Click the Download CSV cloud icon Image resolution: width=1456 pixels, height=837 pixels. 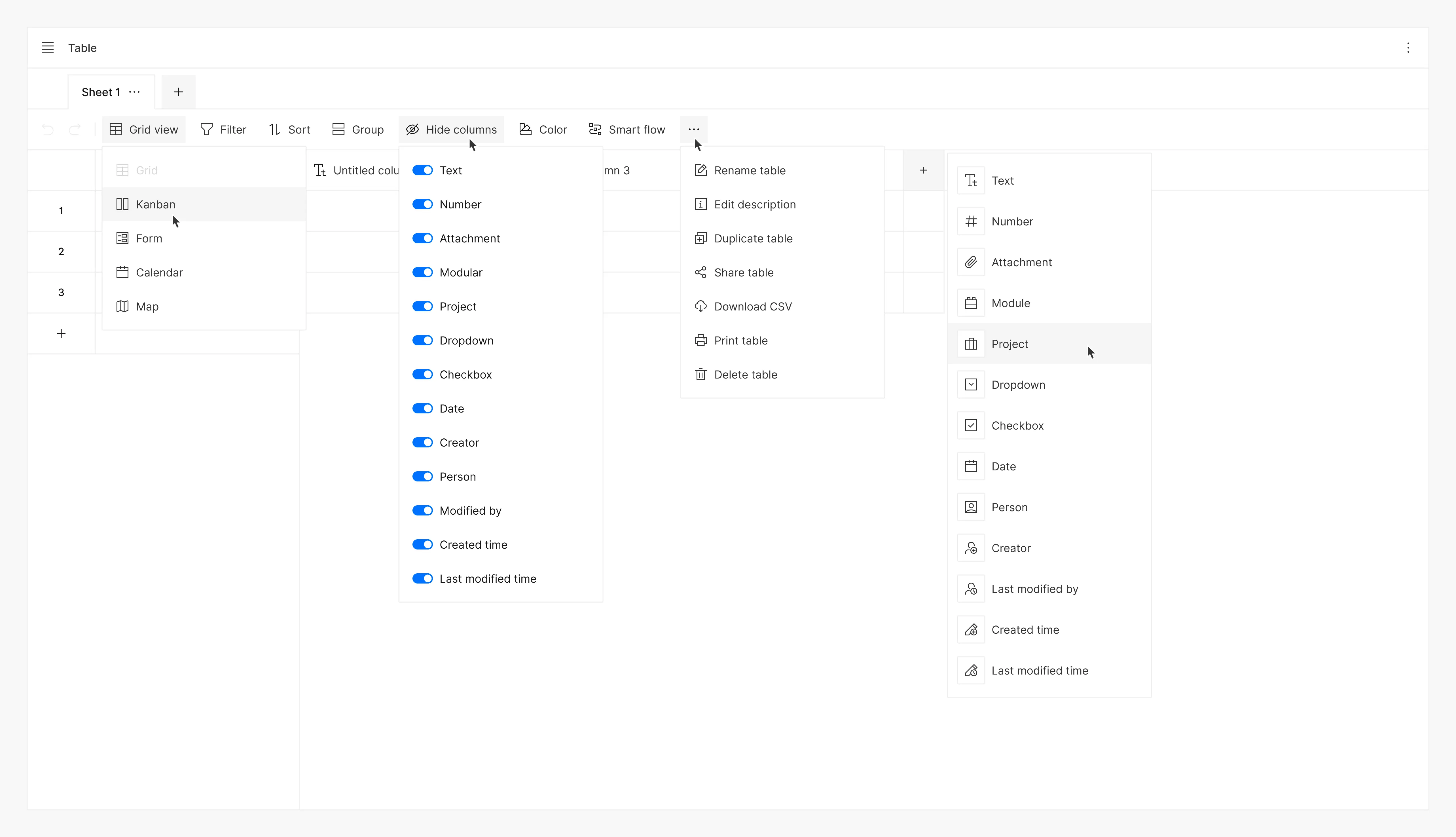[701, 307]
